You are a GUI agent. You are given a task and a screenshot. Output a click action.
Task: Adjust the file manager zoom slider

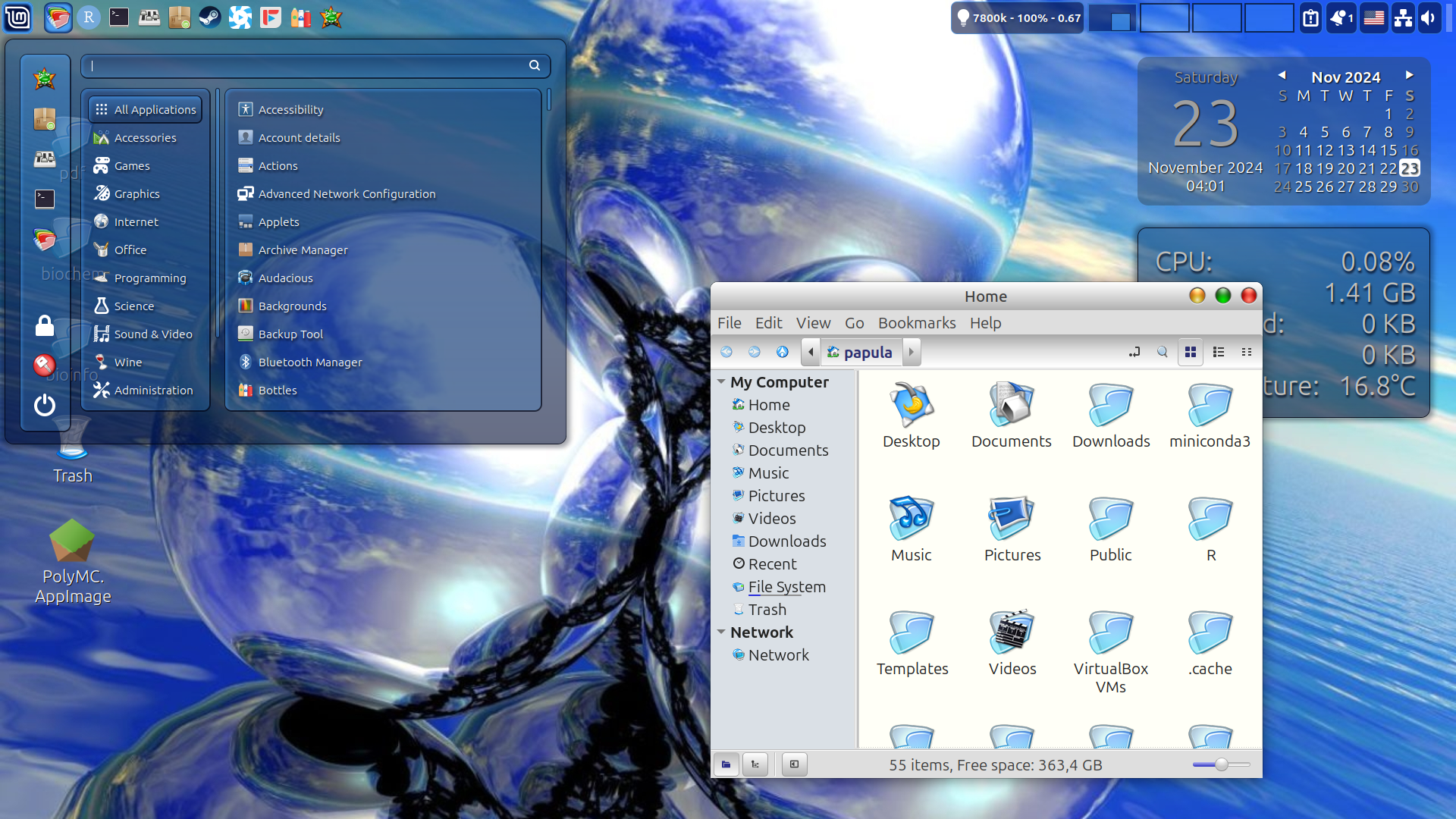(x=1221, y=764)
